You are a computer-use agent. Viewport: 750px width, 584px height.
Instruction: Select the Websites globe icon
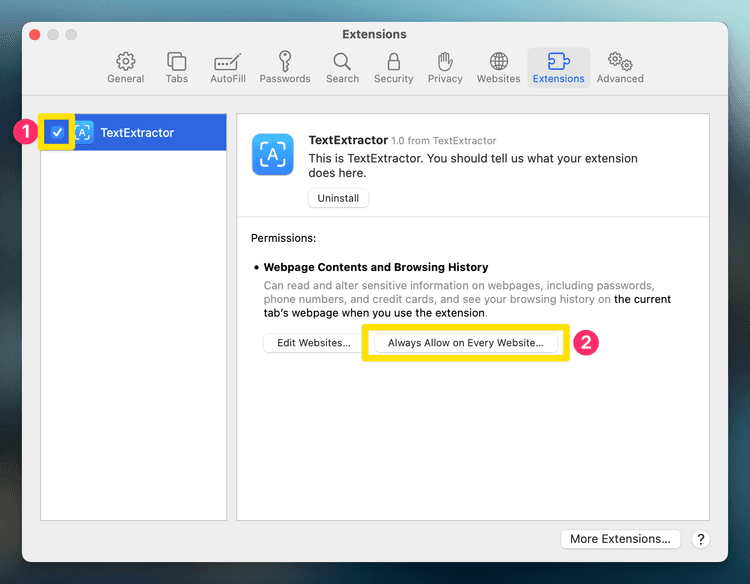498,62
